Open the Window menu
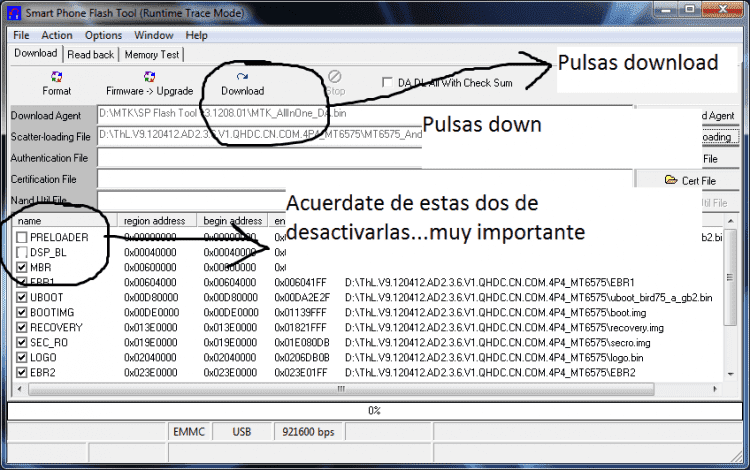This screenshot has height=470, width=750. 154,35
